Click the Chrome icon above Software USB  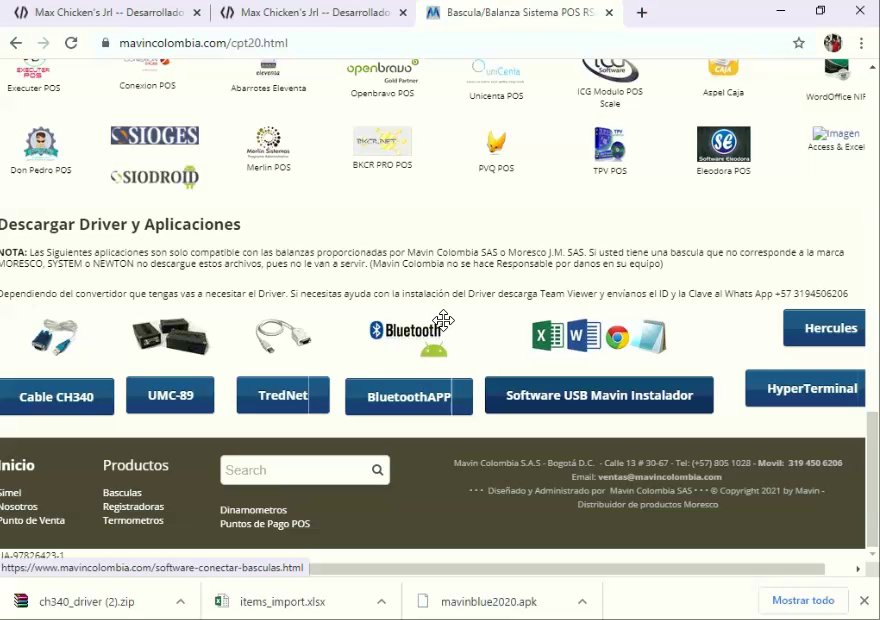pyautogui.click(x=617, y=338)
